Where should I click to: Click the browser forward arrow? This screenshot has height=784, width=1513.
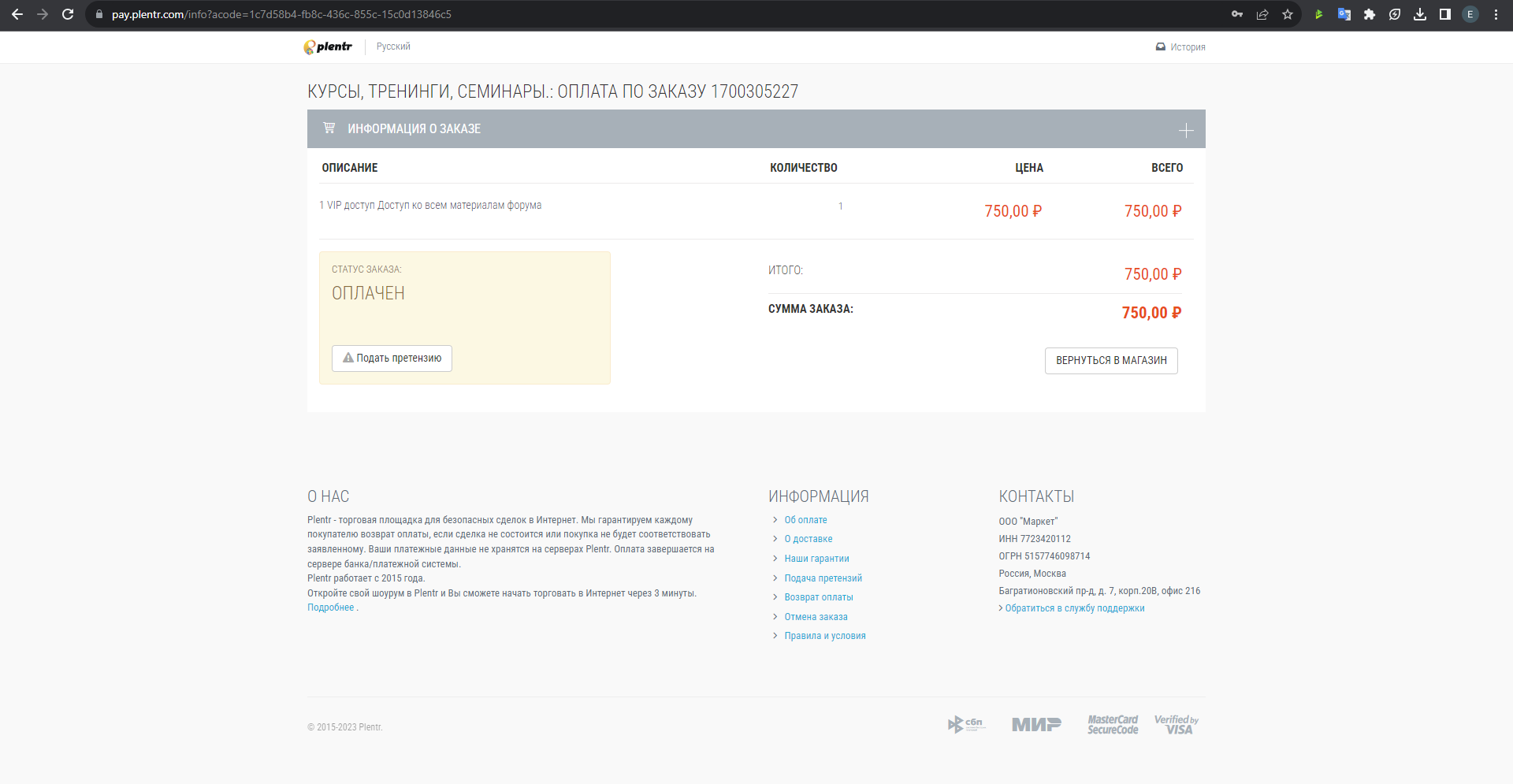click(x=43, y=14)
